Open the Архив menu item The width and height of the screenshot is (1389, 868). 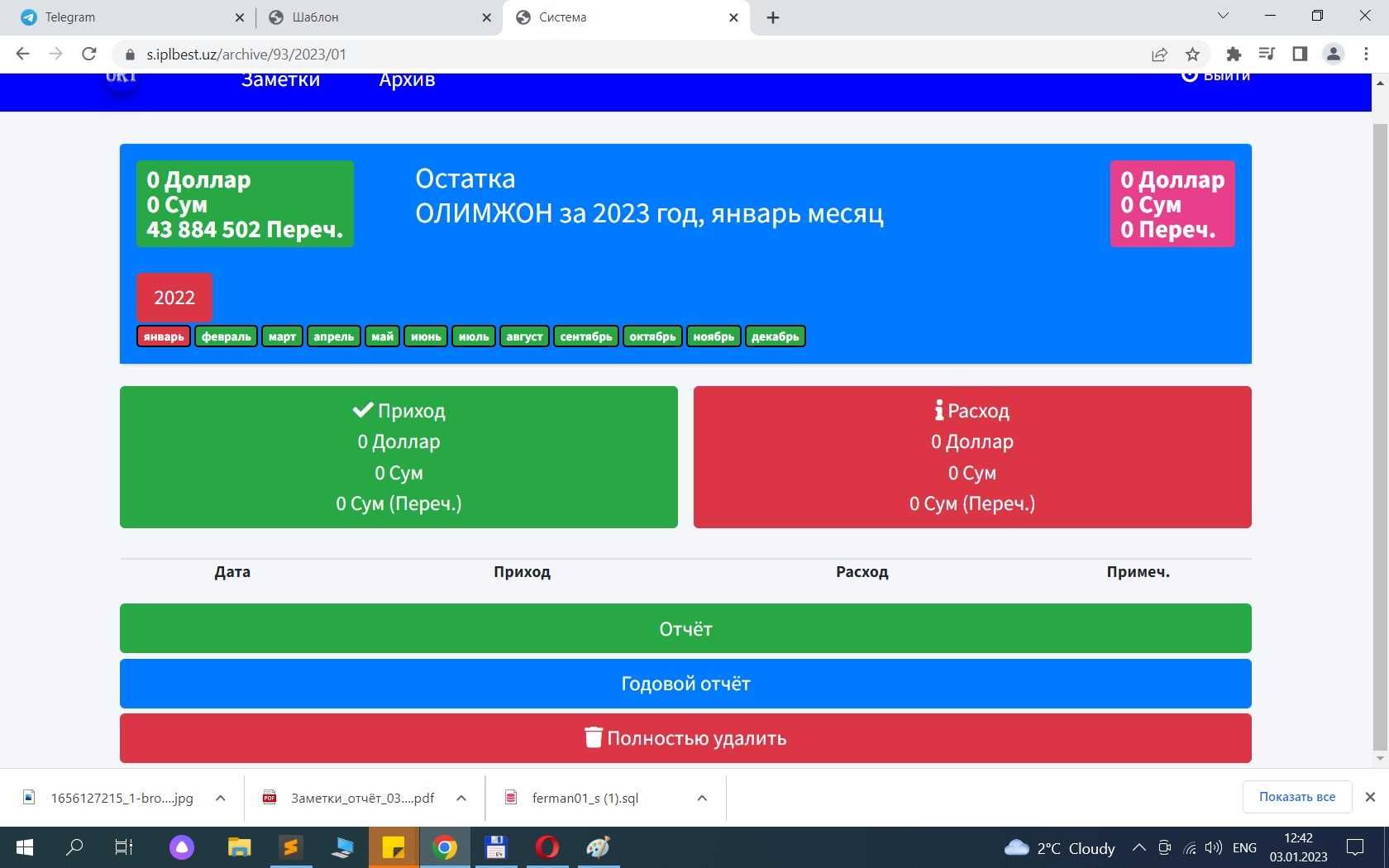[407, 80]
